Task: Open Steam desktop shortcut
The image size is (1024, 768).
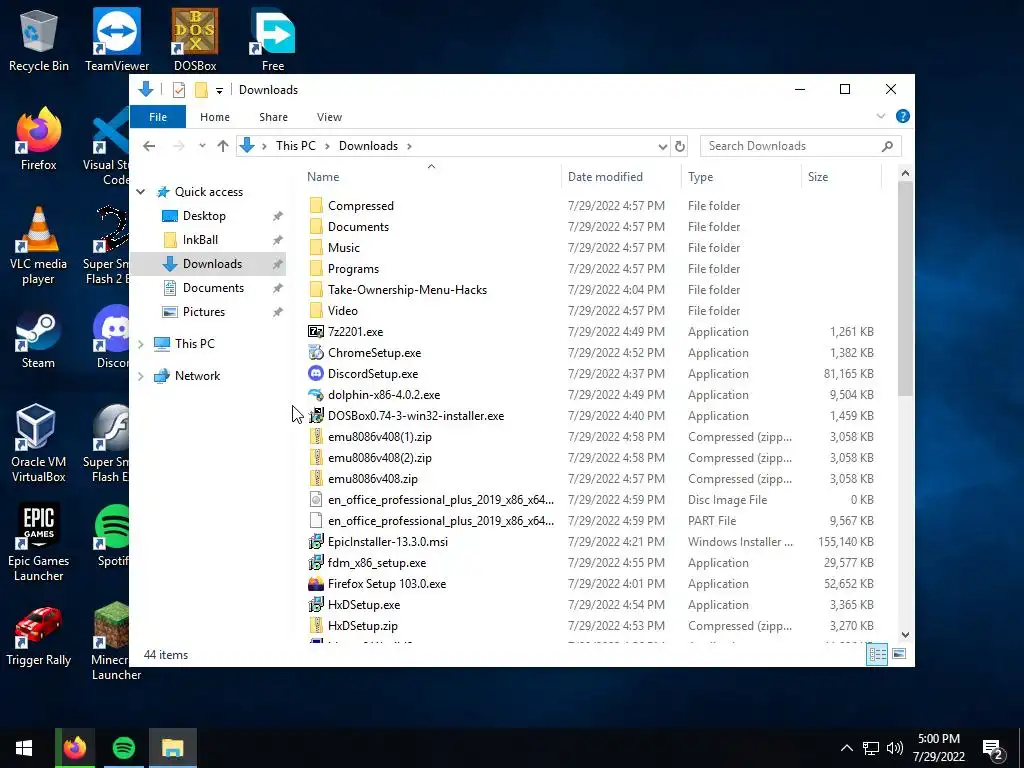Action: point(38,340)
